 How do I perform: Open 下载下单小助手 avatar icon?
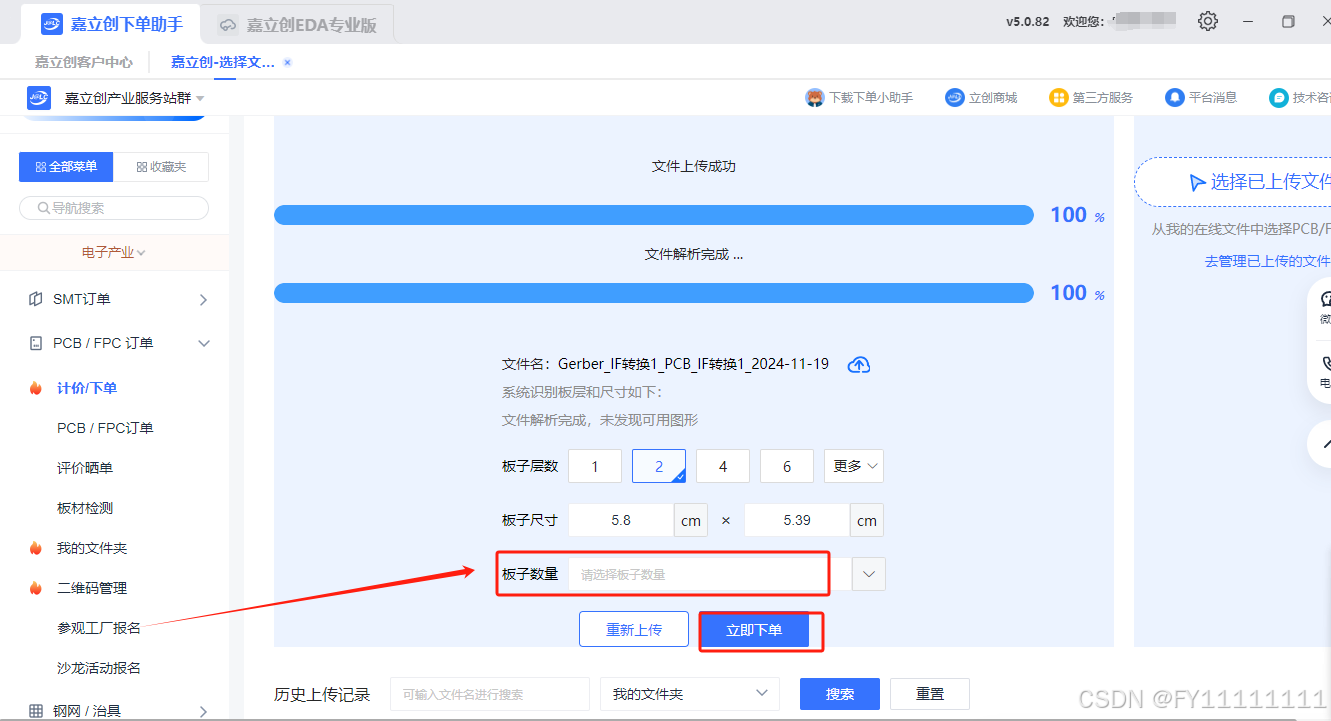(815, 97)
